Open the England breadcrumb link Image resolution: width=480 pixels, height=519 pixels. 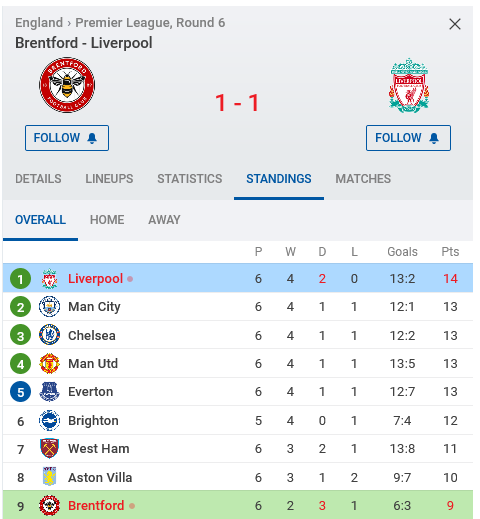39,23
